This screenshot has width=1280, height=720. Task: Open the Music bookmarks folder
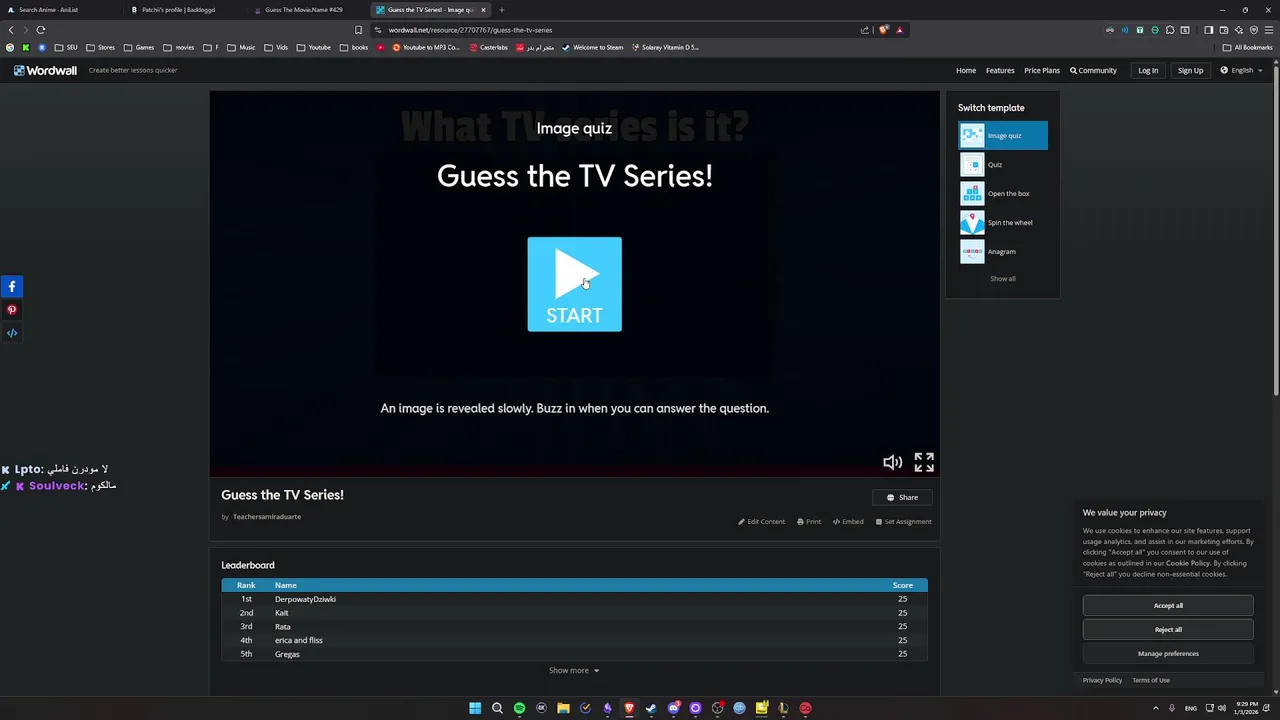tap(242, 47)
